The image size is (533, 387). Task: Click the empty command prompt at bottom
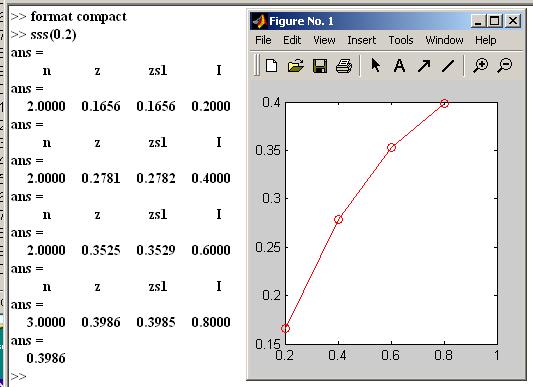[18, 376]
